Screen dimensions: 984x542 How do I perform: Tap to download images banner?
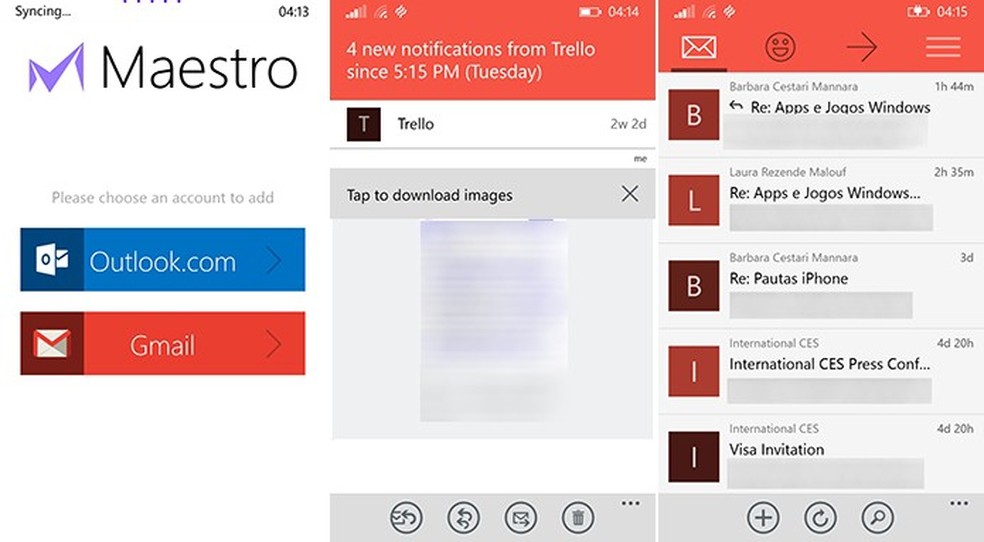pos(493,194)
